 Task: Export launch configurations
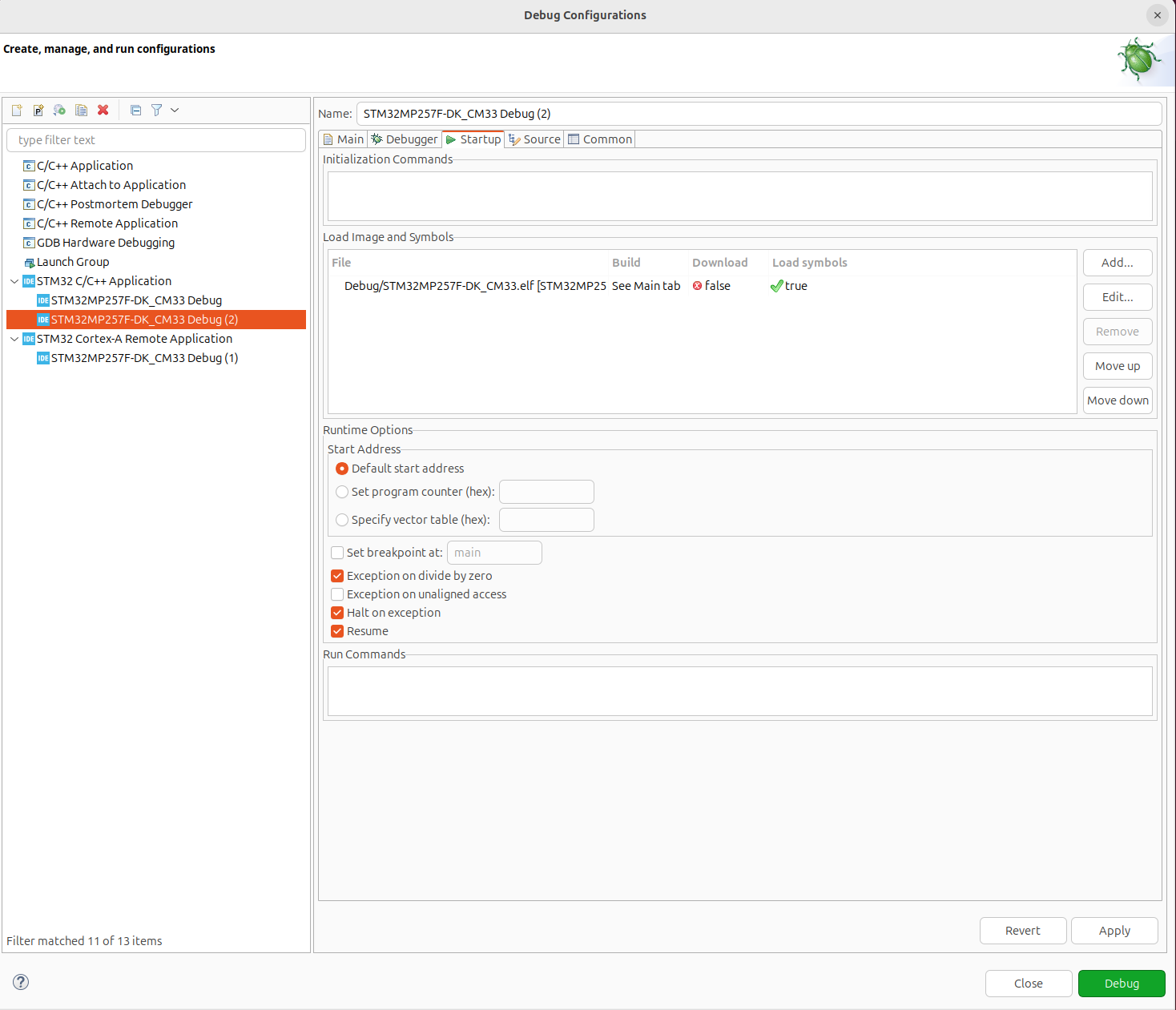point(59,110)
